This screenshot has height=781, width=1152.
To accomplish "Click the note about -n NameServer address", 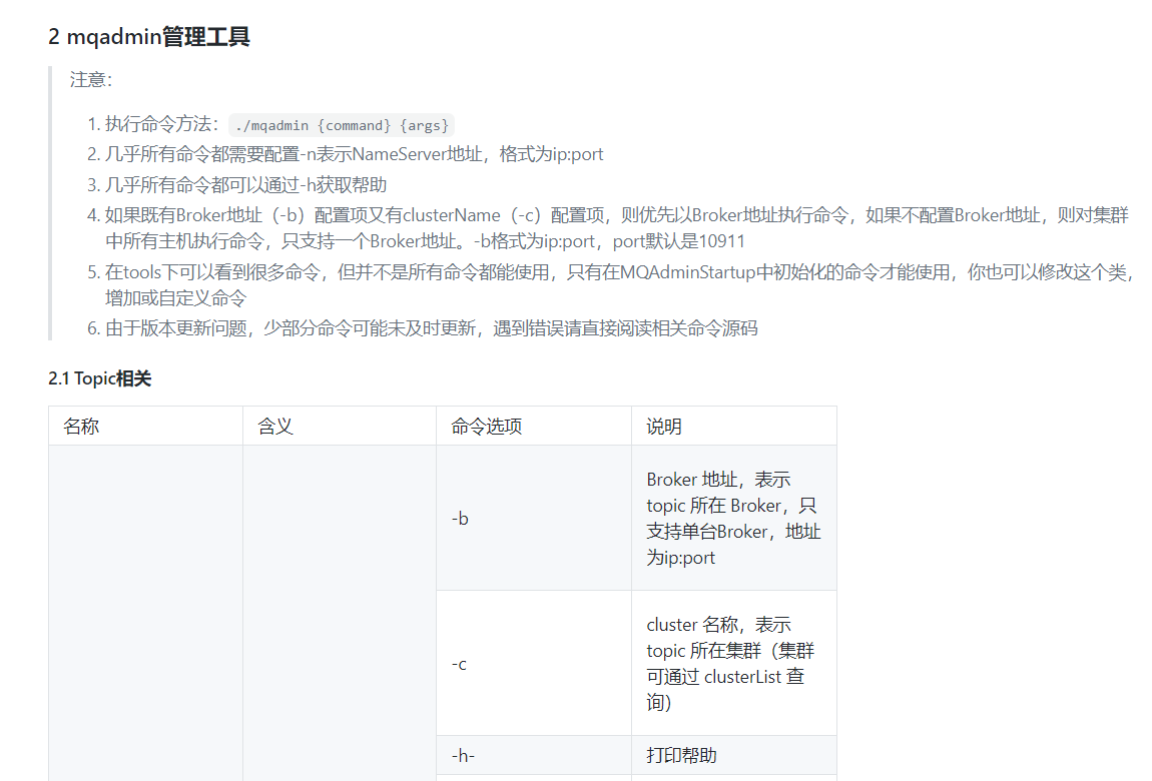I will pyautogui.click(x=354, y=155).
